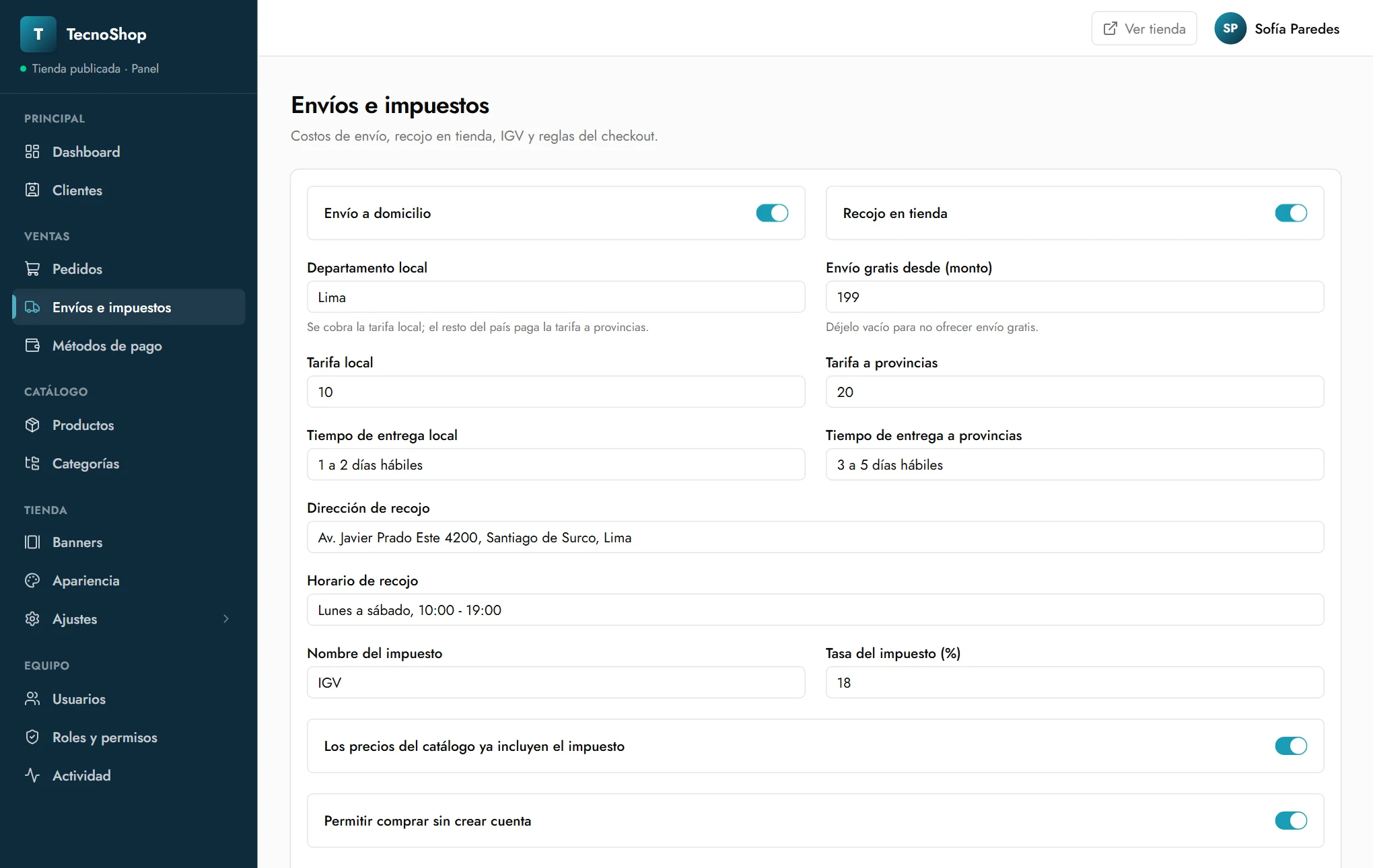Click the TecnoShop logo icon

(38, 34)
